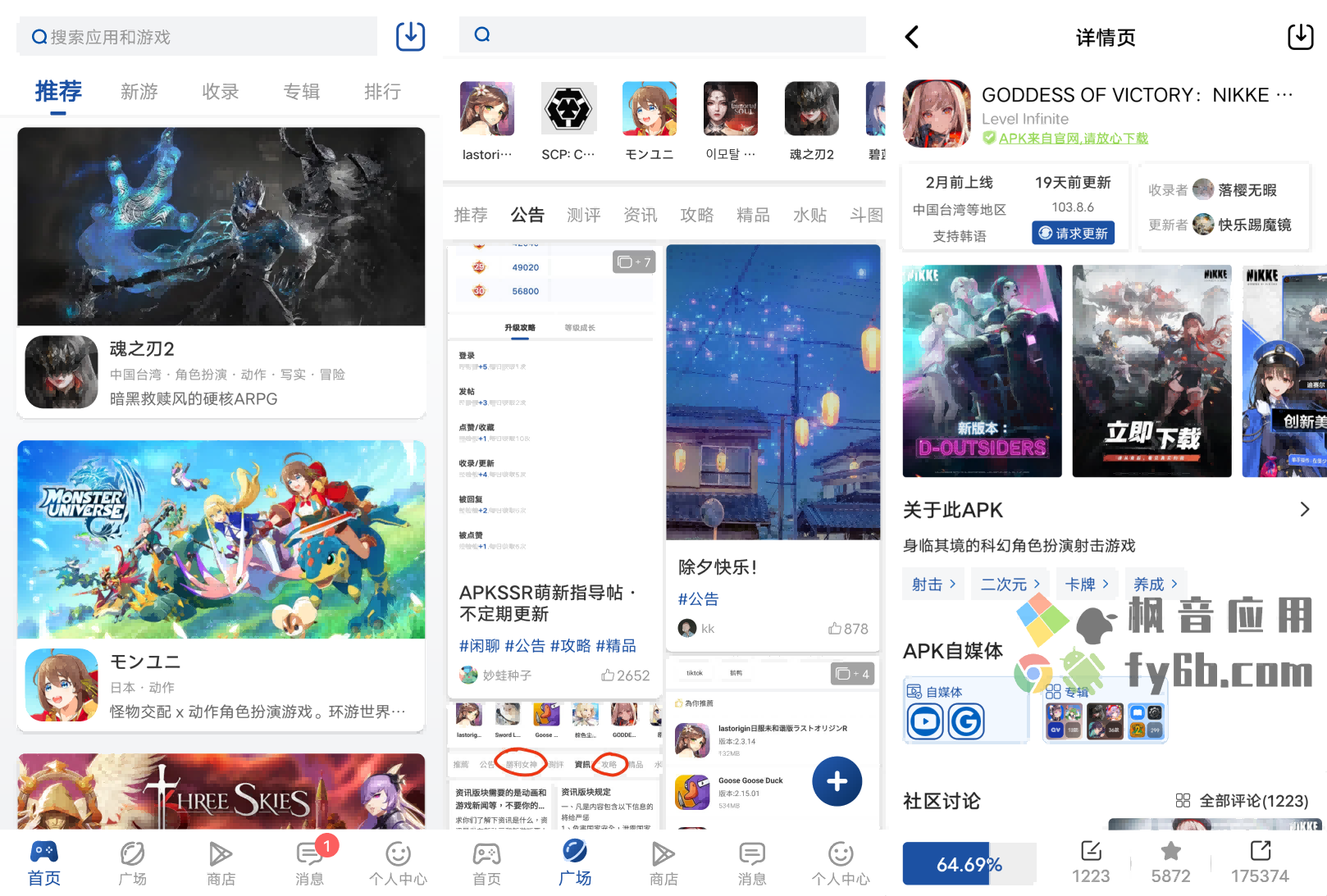This screenshot has height=896, width=1327.
Task: Switch to the 新游 tab
Action: click(139, 92)
